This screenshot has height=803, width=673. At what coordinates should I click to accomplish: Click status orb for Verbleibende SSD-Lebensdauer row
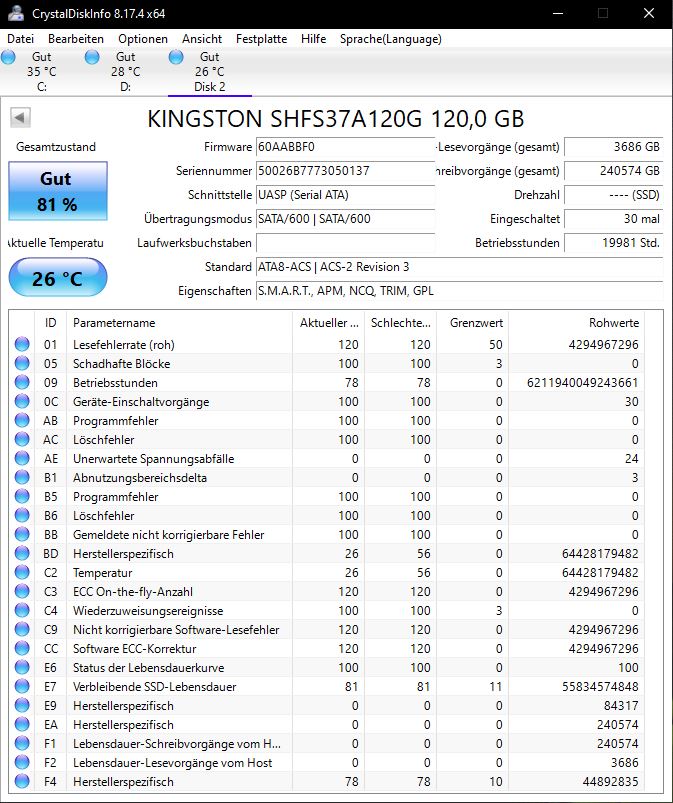(x=21, y=687)
